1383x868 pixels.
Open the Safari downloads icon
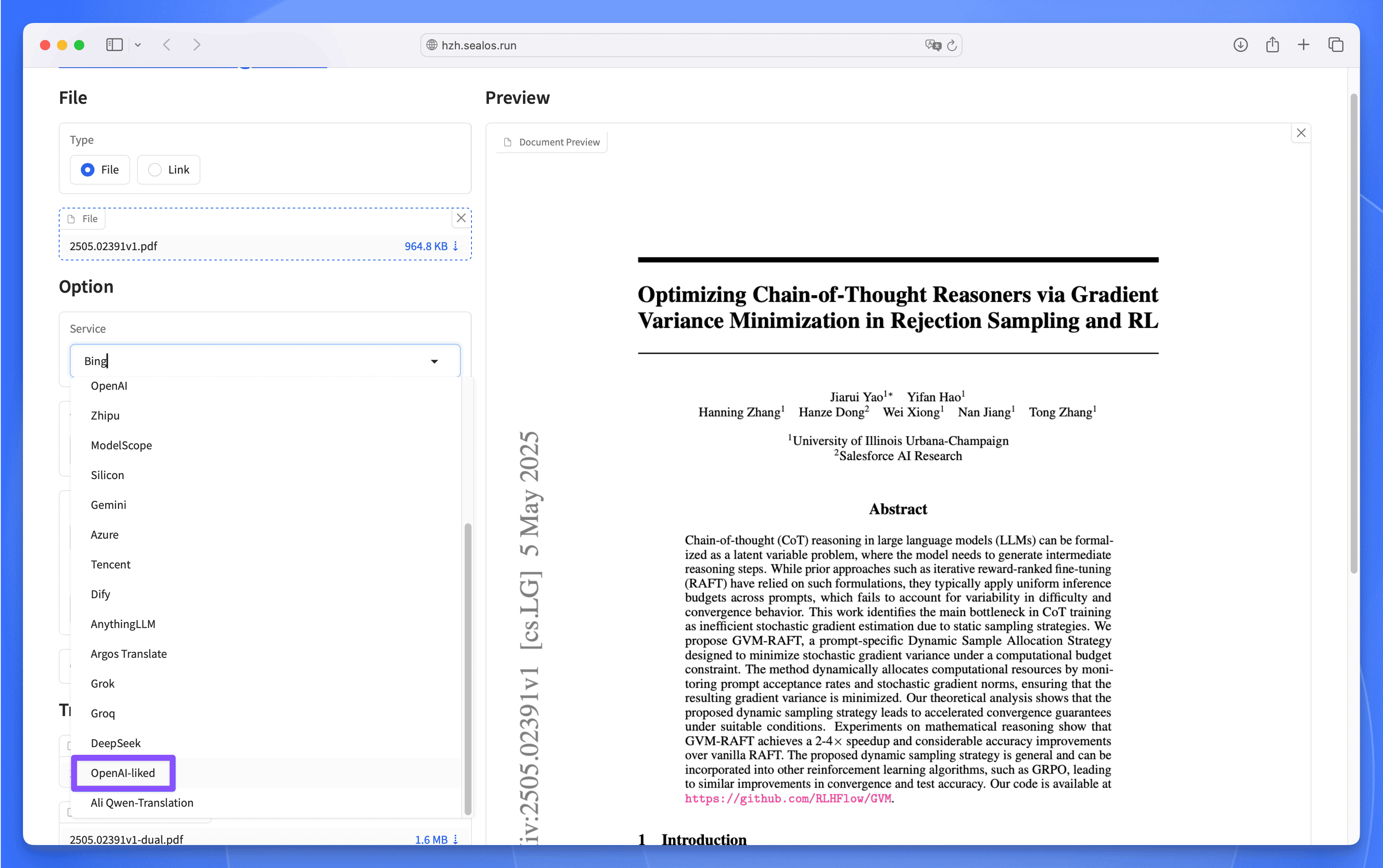[1240, 45]
